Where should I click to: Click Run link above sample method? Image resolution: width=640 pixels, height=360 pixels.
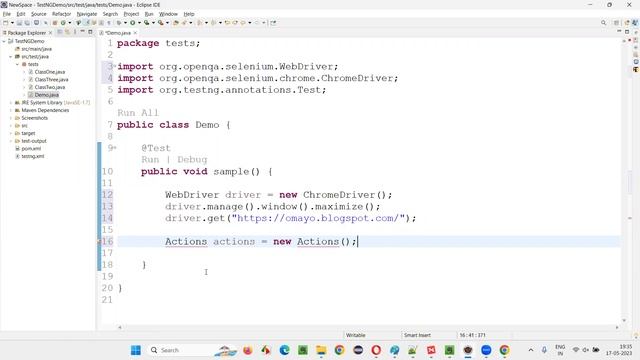[150, 160]
